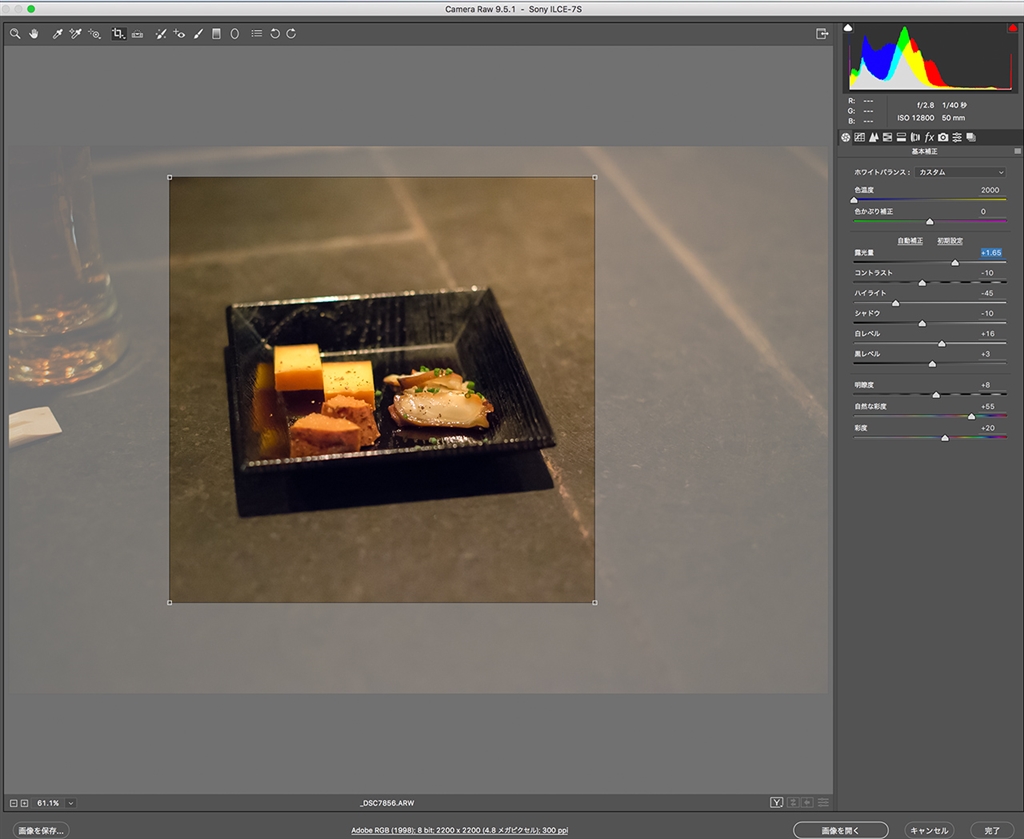1024x839 pixels.
Task: Open the zoom level dropdown
Action: coord(71,803)
